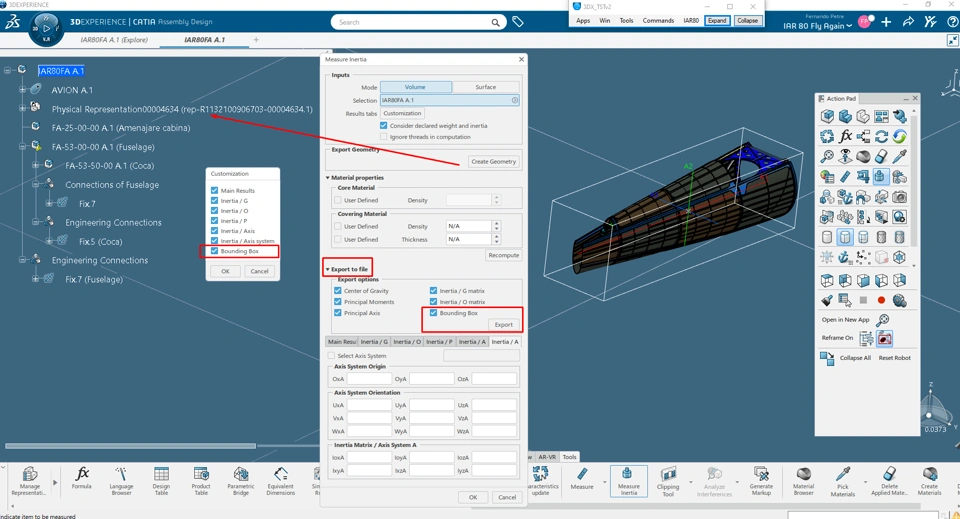Open the Inertia / G tab

pyautogui.click(x=373, y=342)
